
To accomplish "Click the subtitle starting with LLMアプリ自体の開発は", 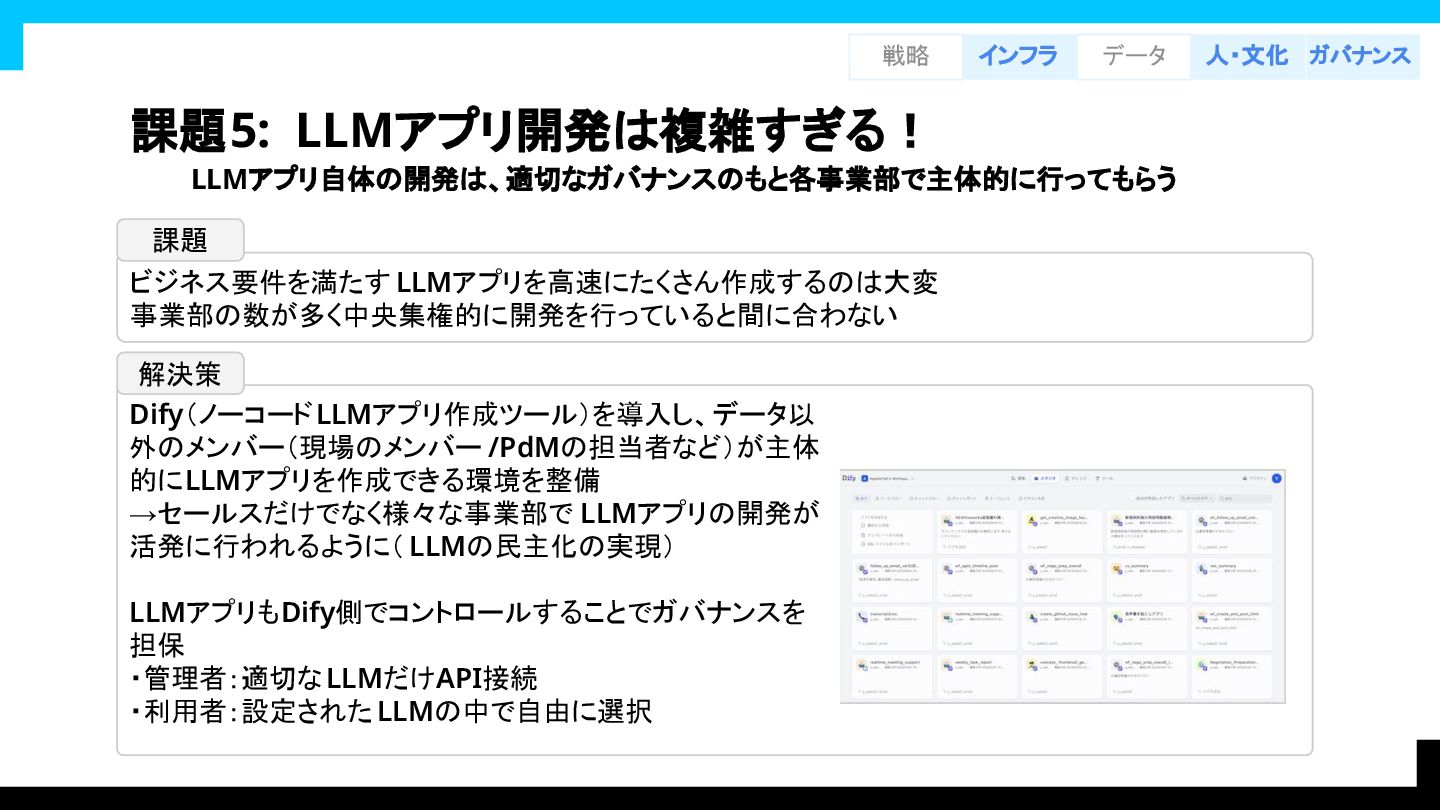I will coord(684,180).
